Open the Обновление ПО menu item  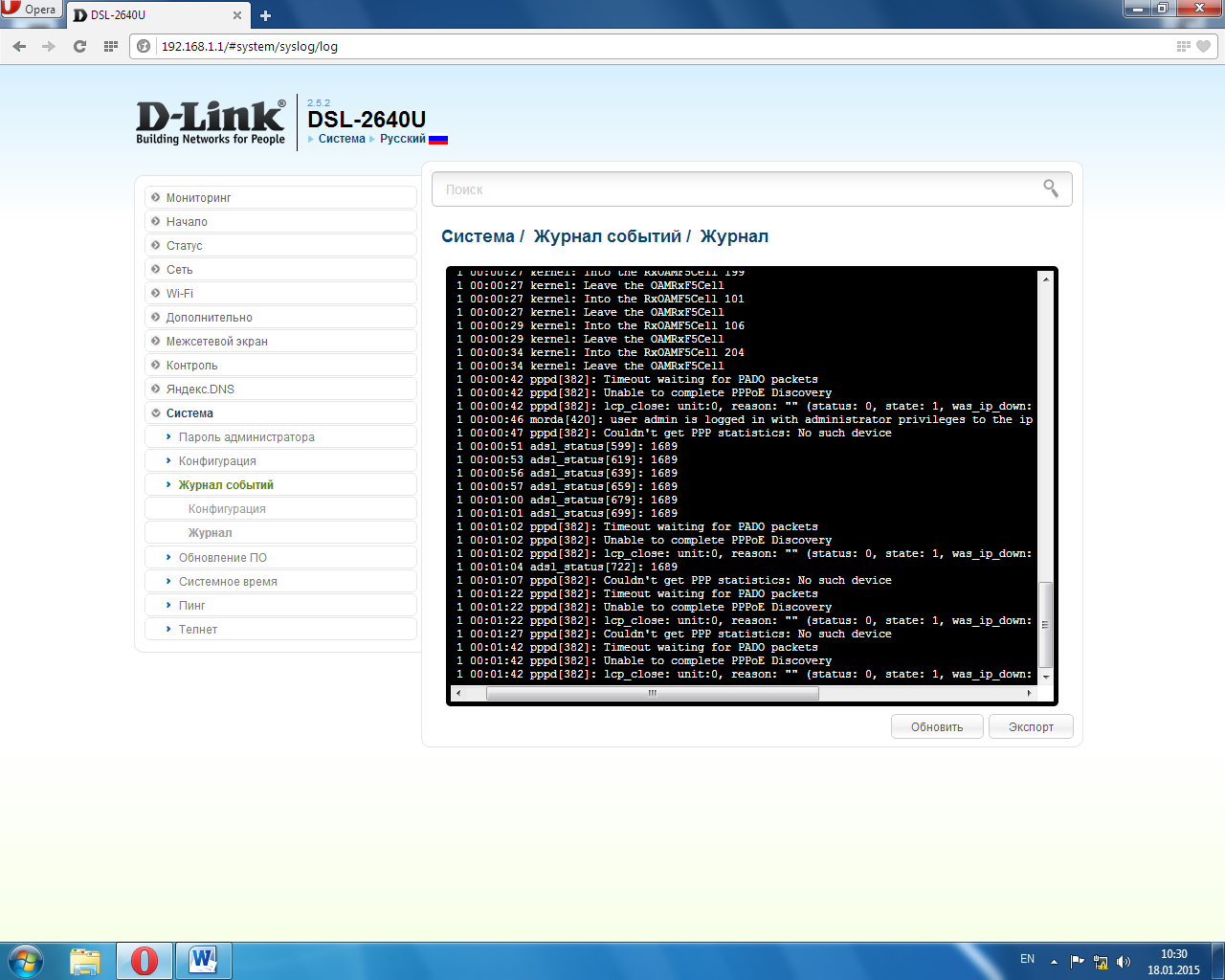[x=223, y=558]
